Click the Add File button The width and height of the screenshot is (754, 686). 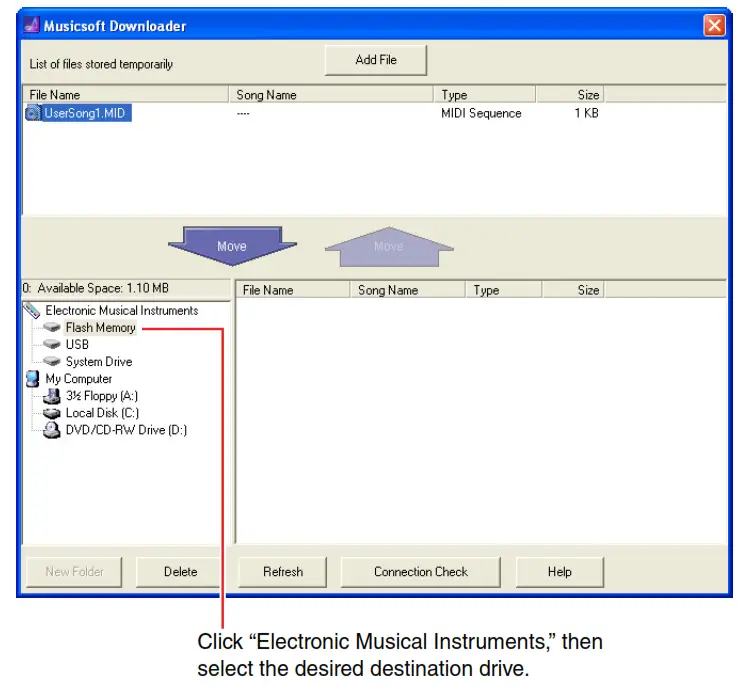(376, 60)
